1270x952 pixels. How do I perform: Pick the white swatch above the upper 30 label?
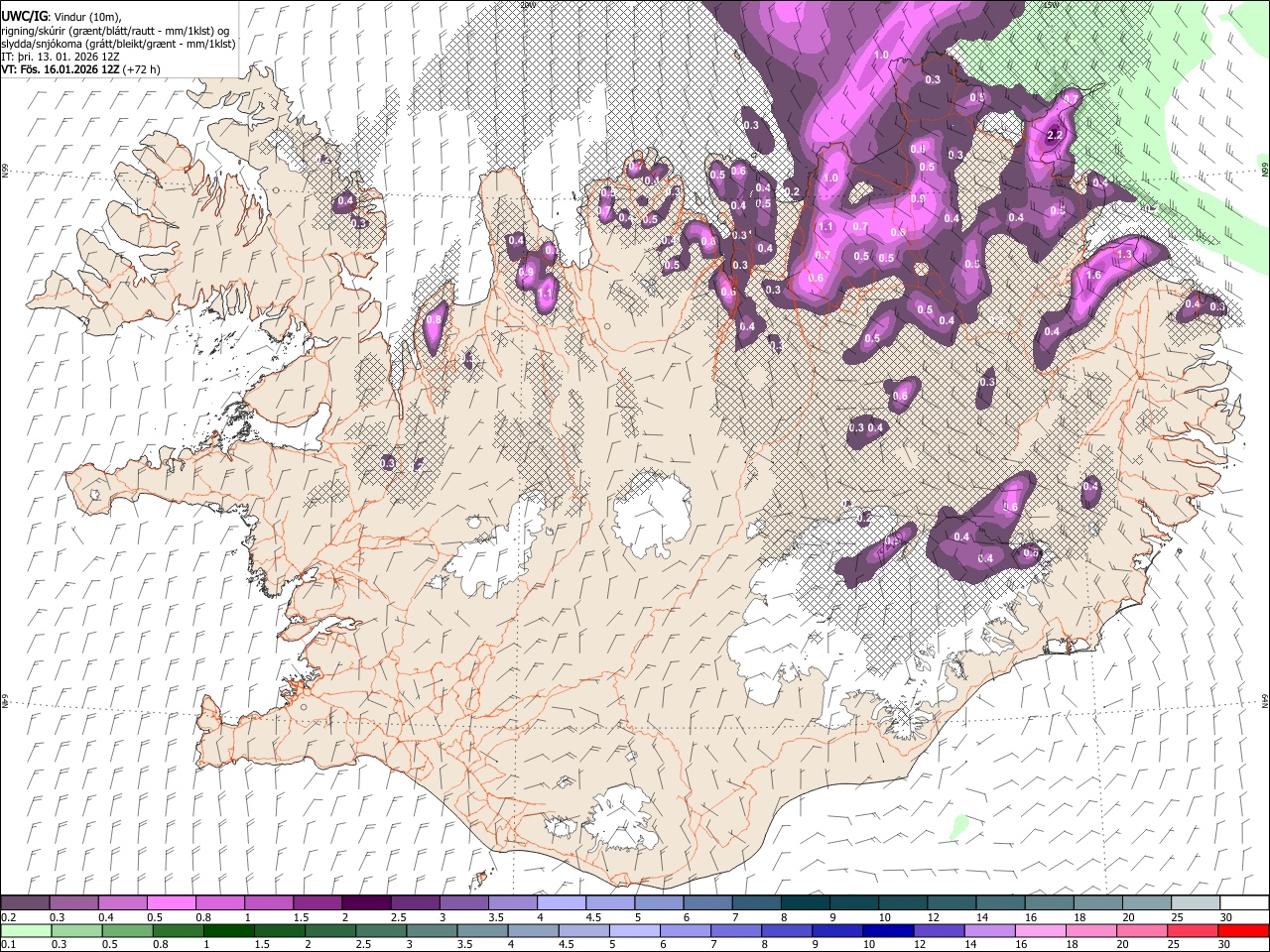click(x=1244, y=902)
